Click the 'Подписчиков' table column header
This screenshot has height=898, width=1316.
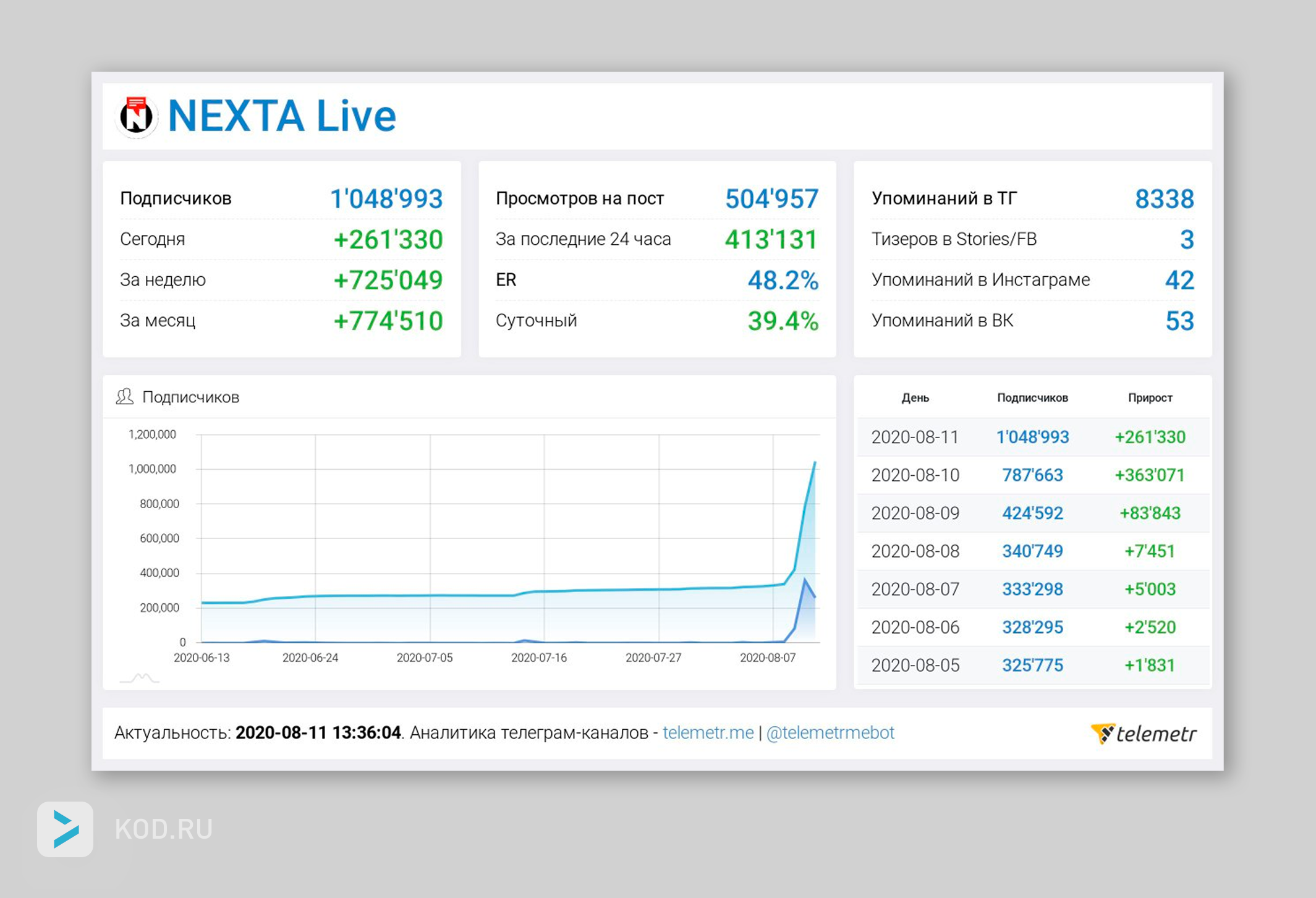[1032, 397]
